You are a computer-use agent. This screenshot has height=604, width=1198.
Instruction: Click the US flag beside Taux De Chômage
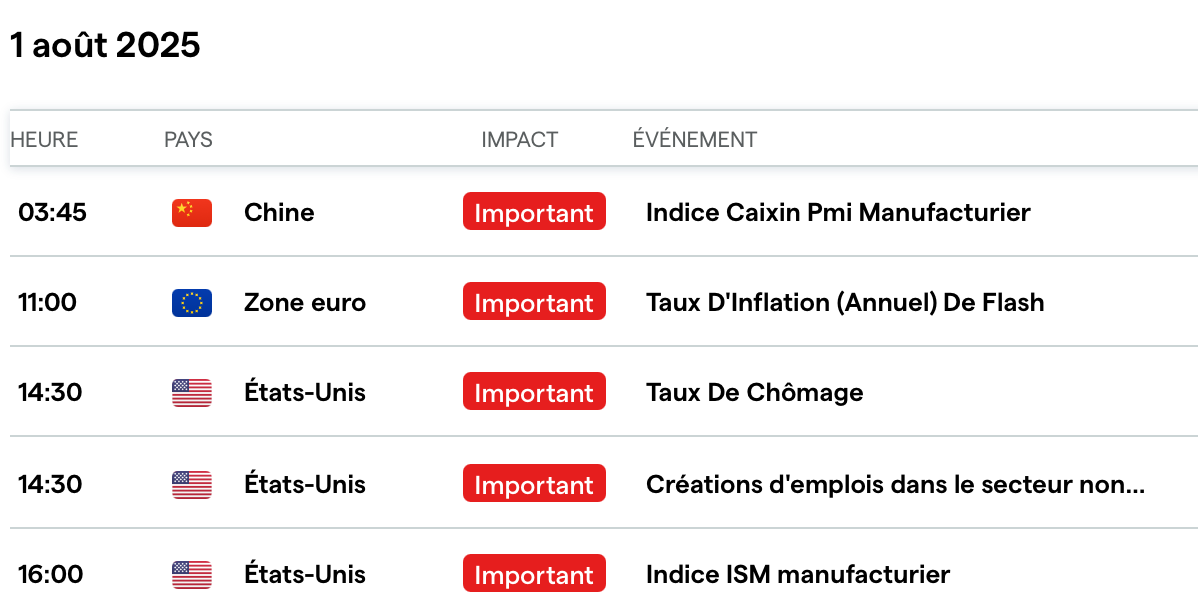tap(192, 393)
